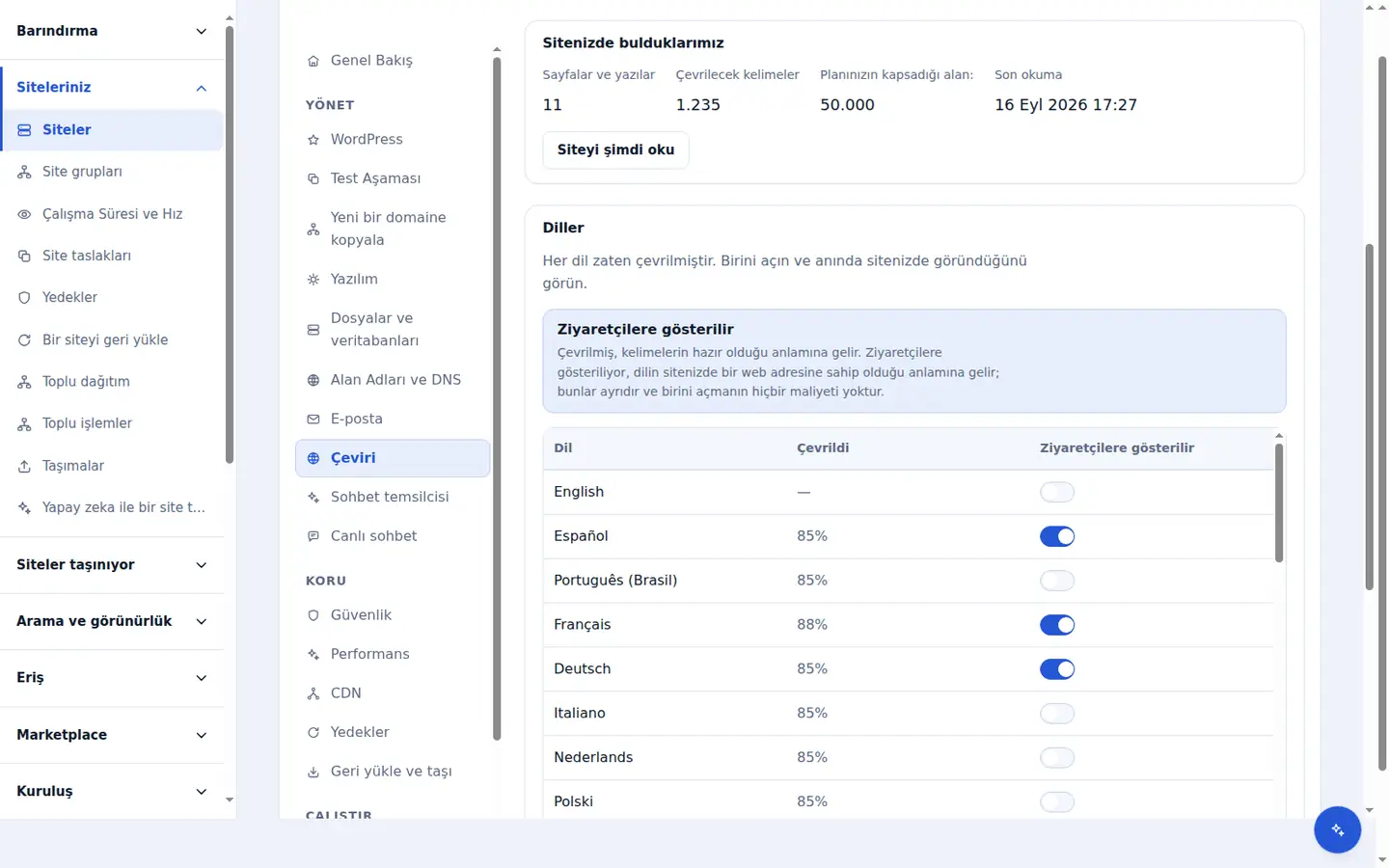This screenshot has width=1389, height=868.
Task: Click the language table scrollbar
Action: [x=1279, y=502]
